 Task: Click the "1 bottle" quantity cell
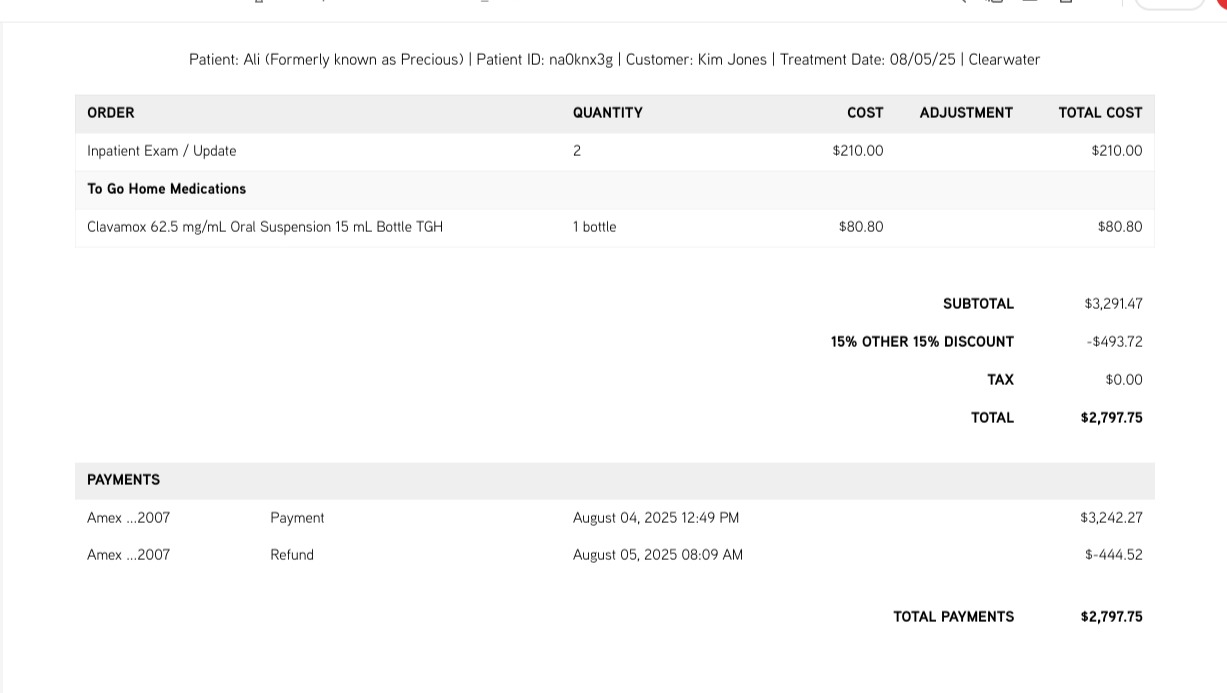pos(594,227)
